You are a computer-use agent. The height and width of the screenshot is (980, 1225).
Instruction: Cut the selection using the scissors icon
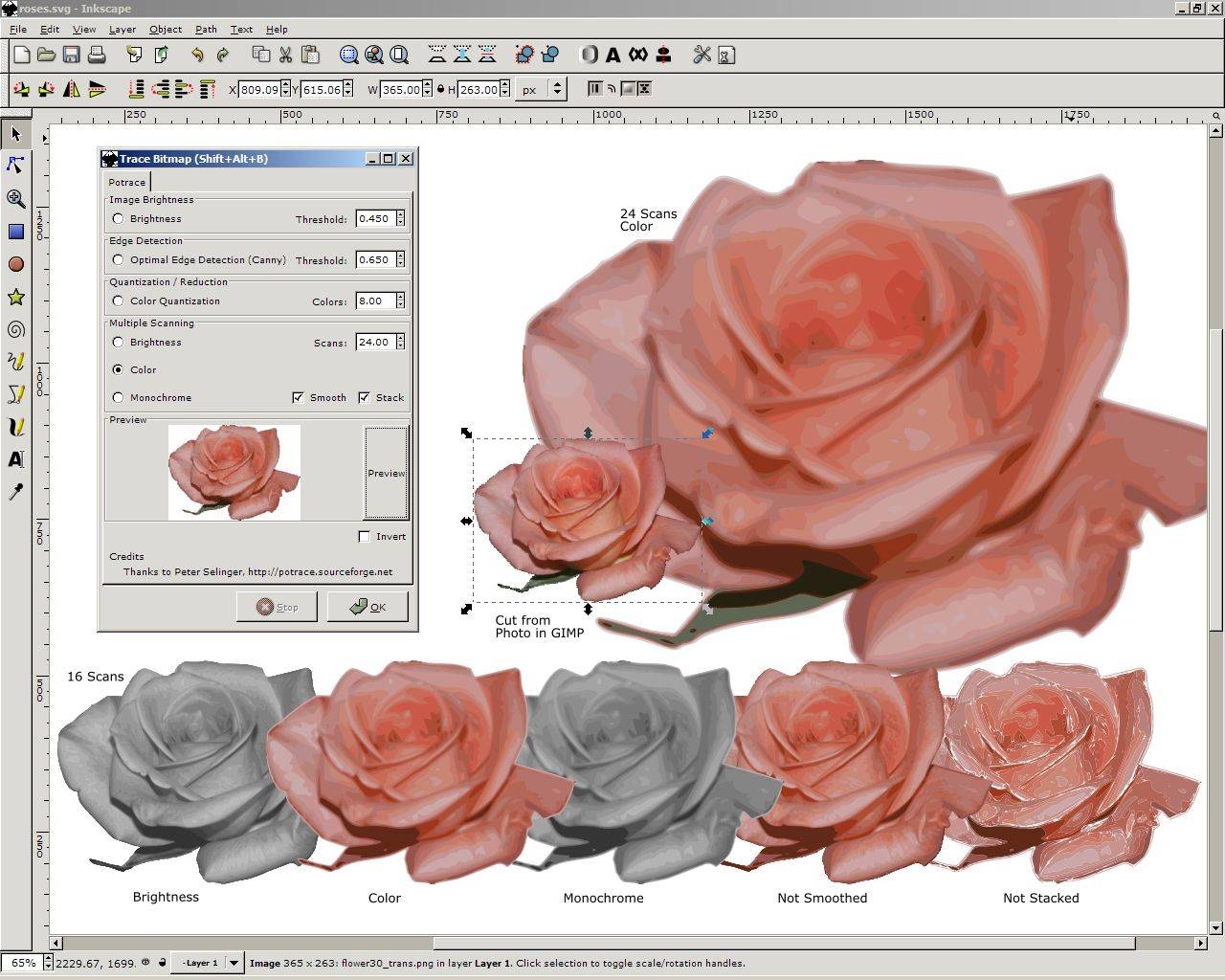(x=285, y=55)
